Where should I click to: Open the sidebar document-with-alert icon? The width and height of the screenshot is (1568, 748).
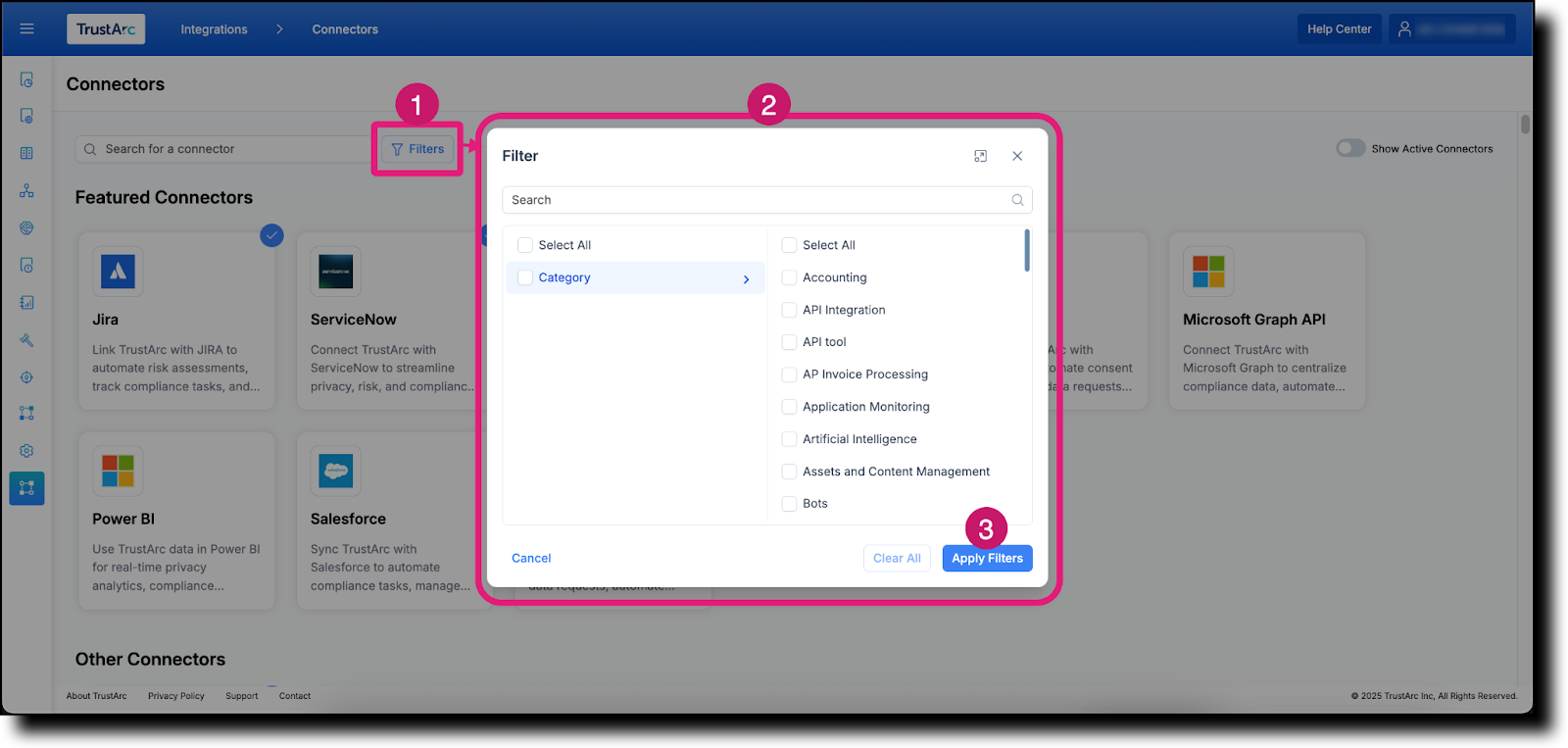click(x=26, y=265)
